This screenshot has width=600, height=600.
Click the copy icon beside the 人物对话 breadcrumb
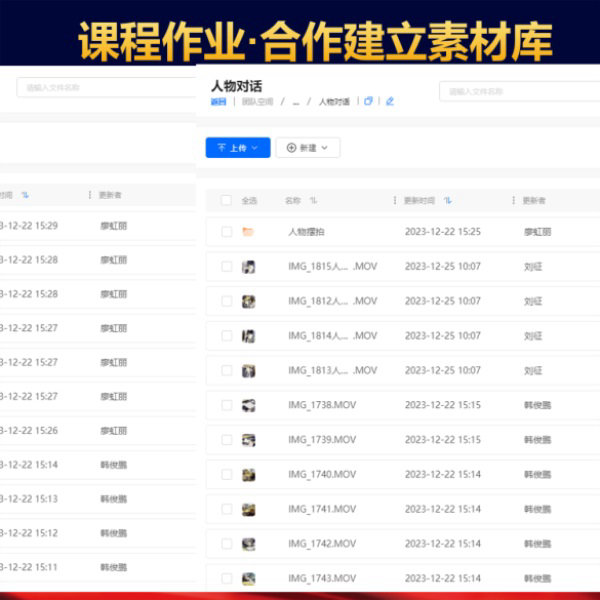click(369, 101)
